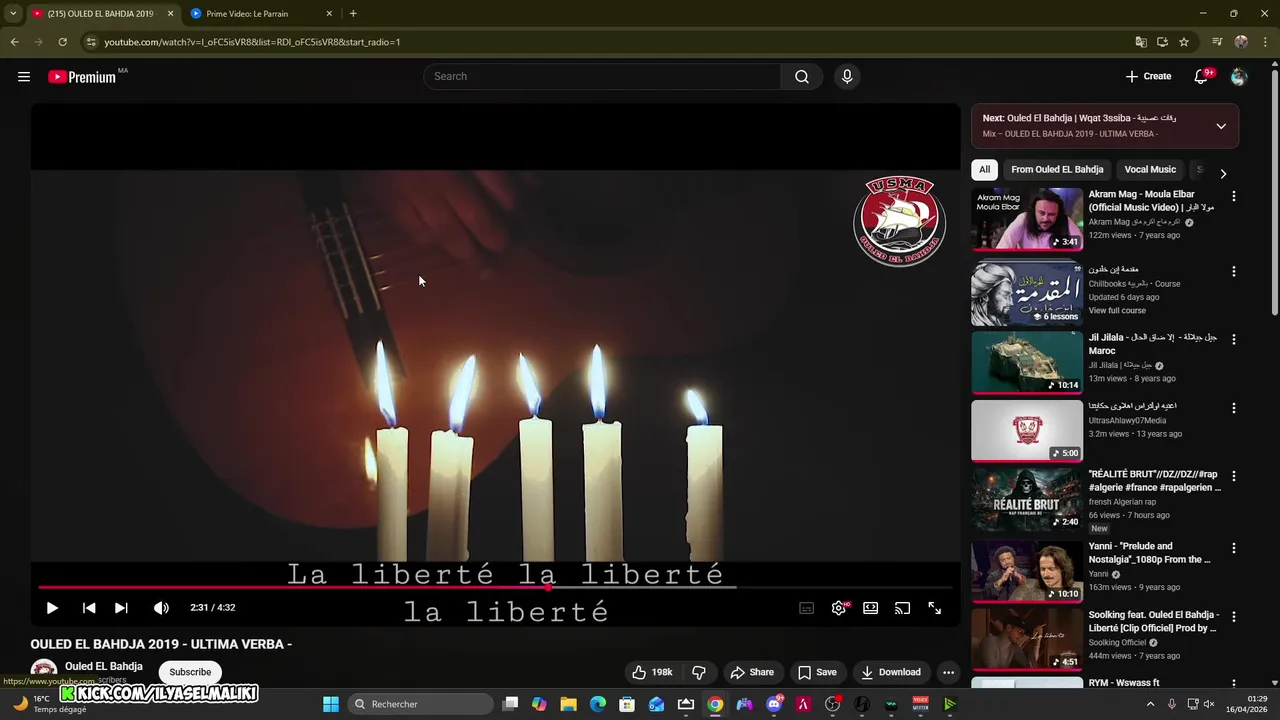Open Jil Jilala video thumbnail
This screenshot has height=720, width=1280.
click(1027, 363)
